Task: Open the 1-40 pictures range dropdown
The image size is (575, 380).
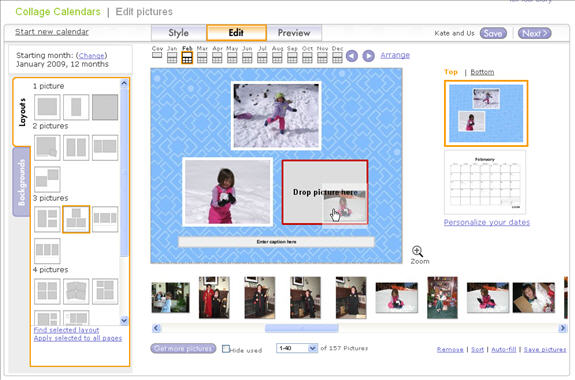Action: coord(297,348)
